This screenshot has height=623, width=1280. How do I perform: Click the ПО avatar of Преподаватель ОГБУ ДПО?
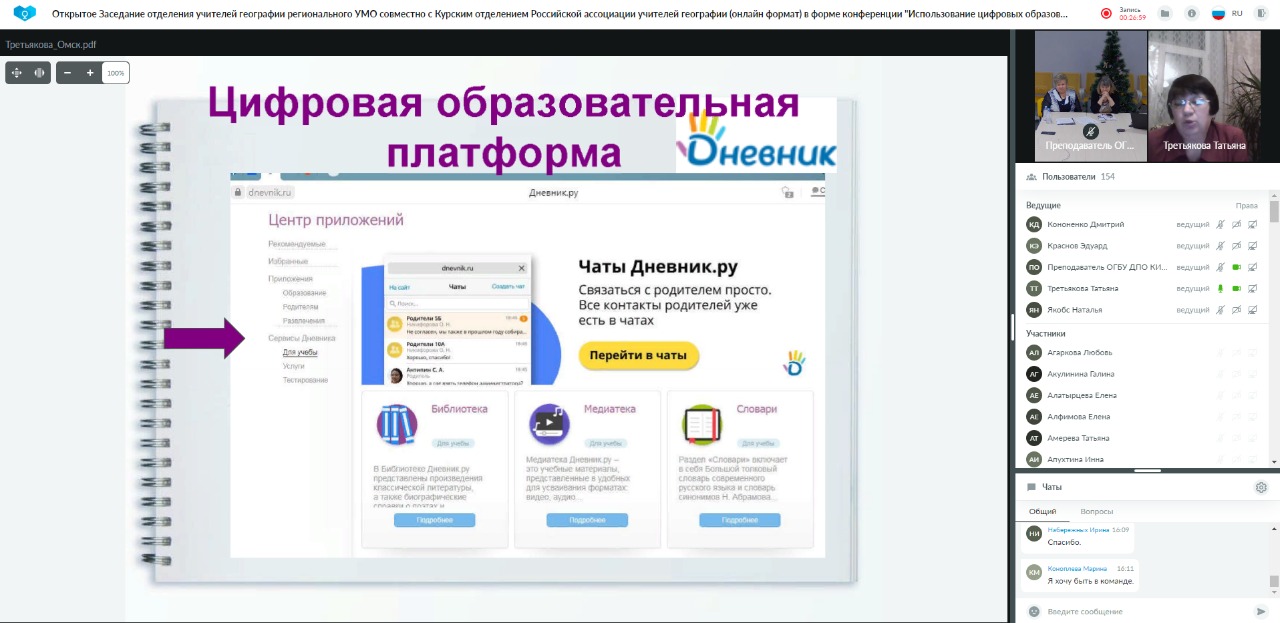(x=1034, y=267)
